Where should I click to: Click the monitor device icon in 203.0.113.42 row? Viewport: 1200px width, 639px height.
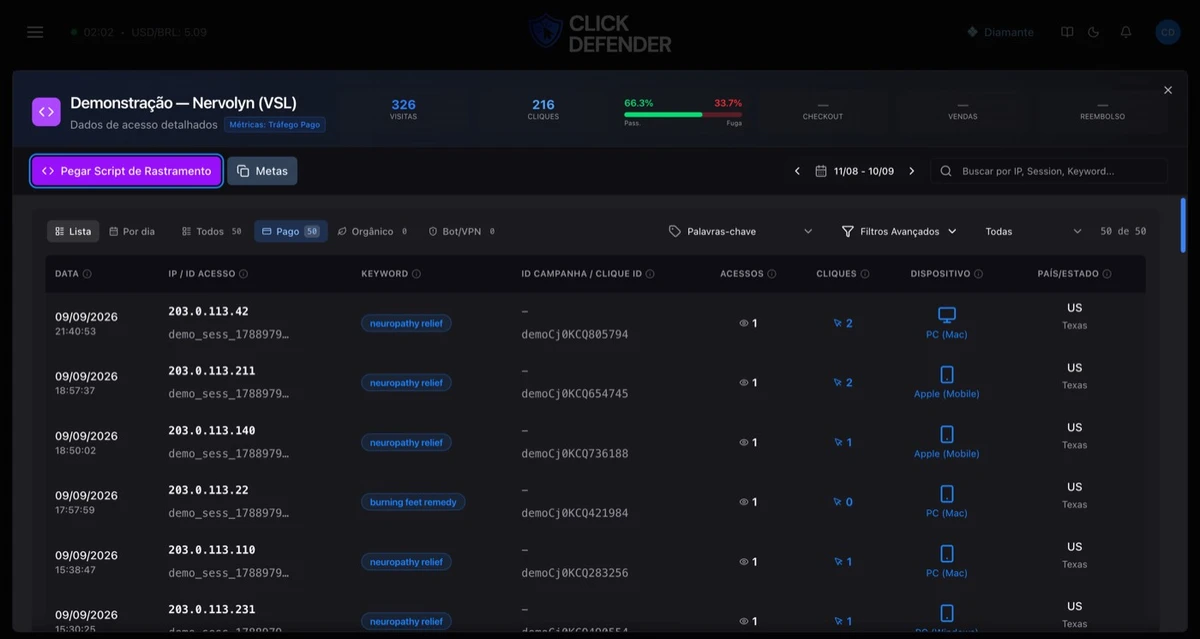(x=947, y=315)
